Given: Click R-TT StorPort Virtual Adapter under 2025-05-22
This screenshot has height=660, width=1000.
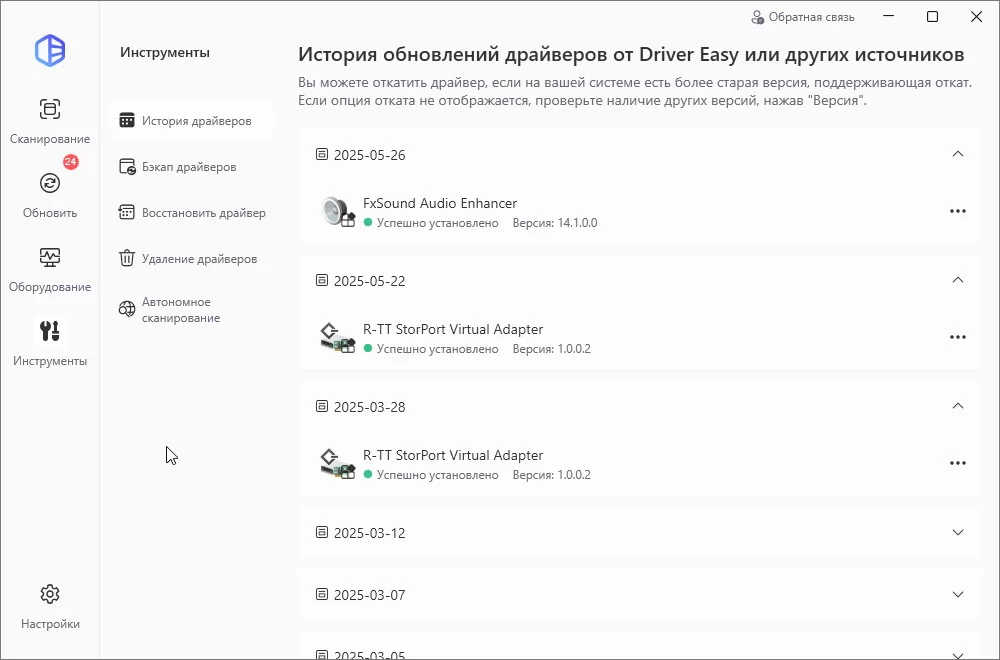Looking at the screenshot, I should pyautogui.click(x=453, y=329).
